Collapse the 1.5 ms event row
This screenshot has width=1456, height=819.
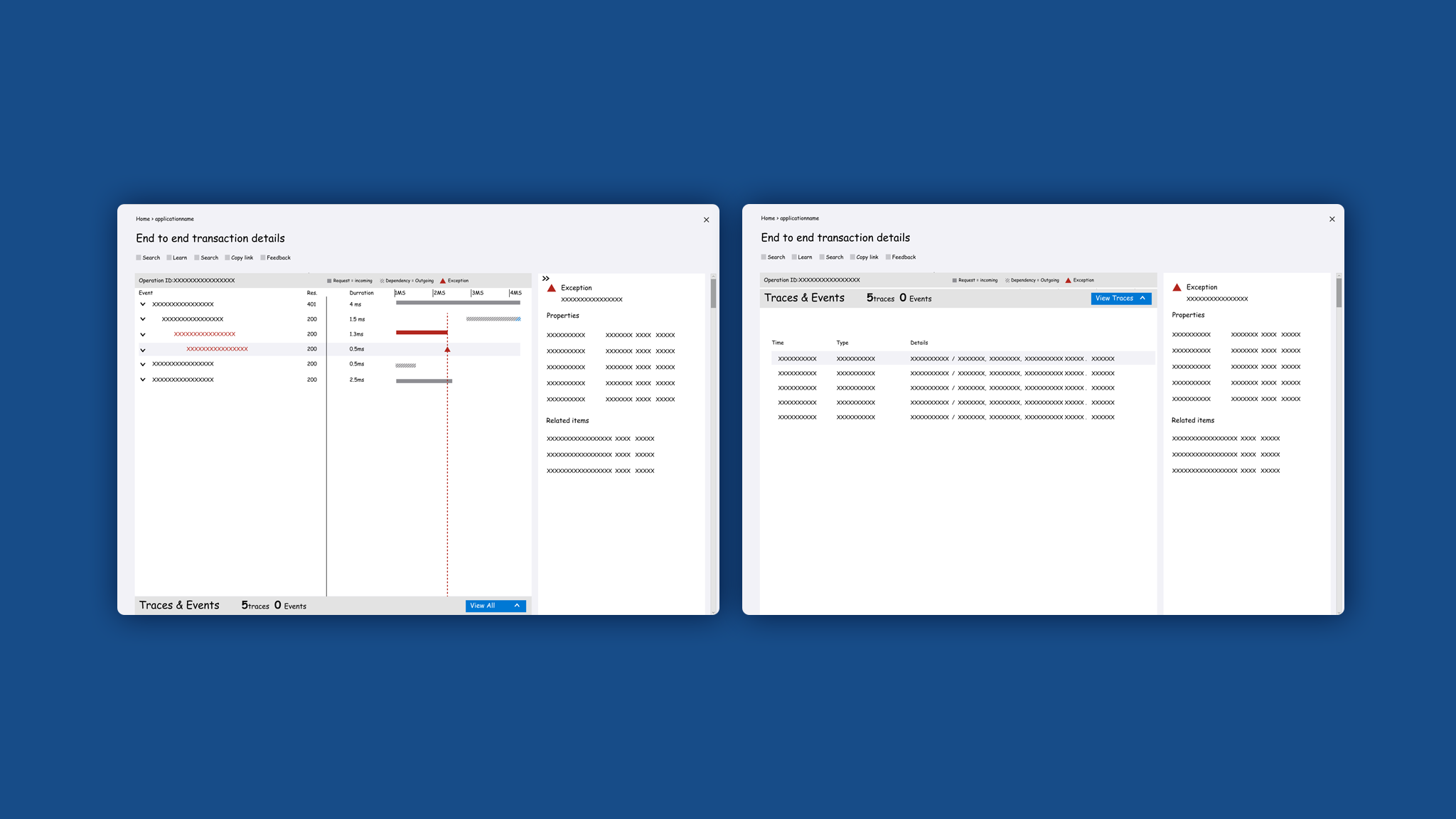click(x=143, y=319)
